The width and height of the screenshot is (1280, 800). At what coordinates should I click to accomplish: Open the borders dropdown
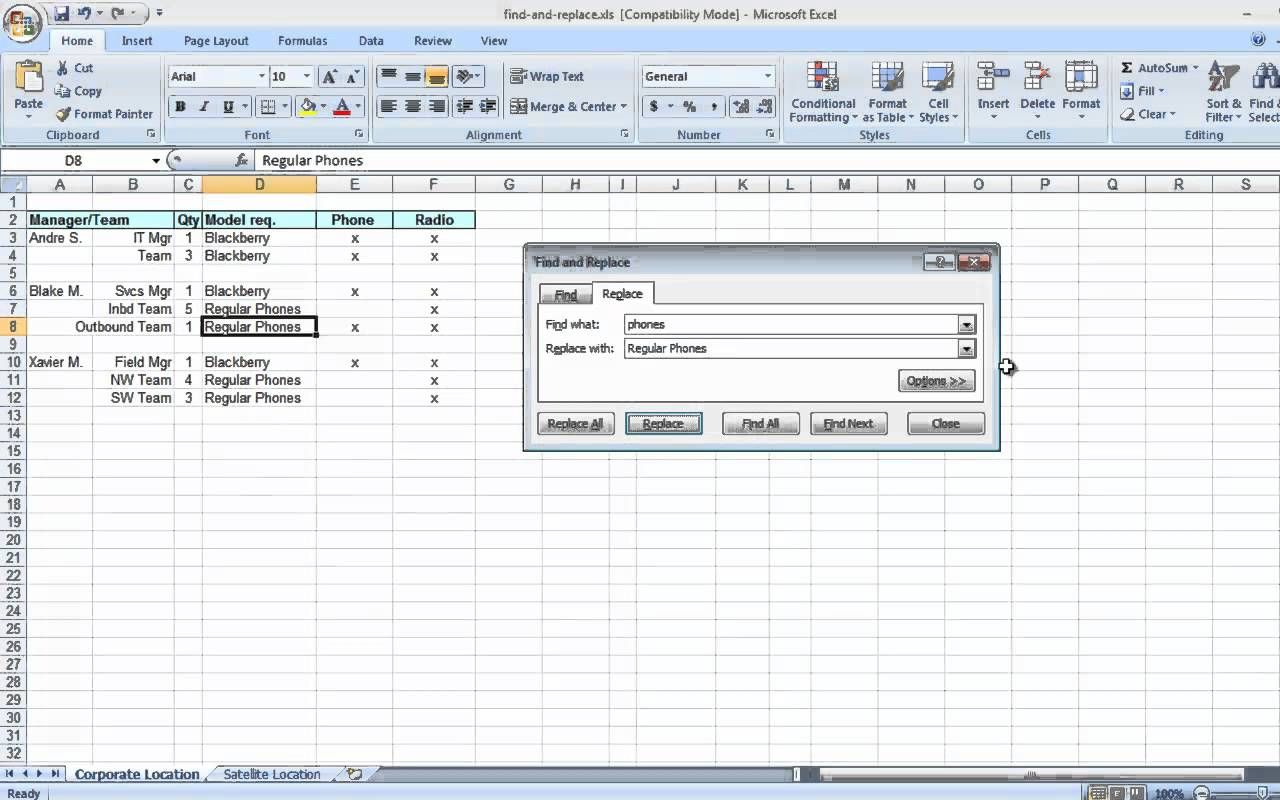[285, 107]
